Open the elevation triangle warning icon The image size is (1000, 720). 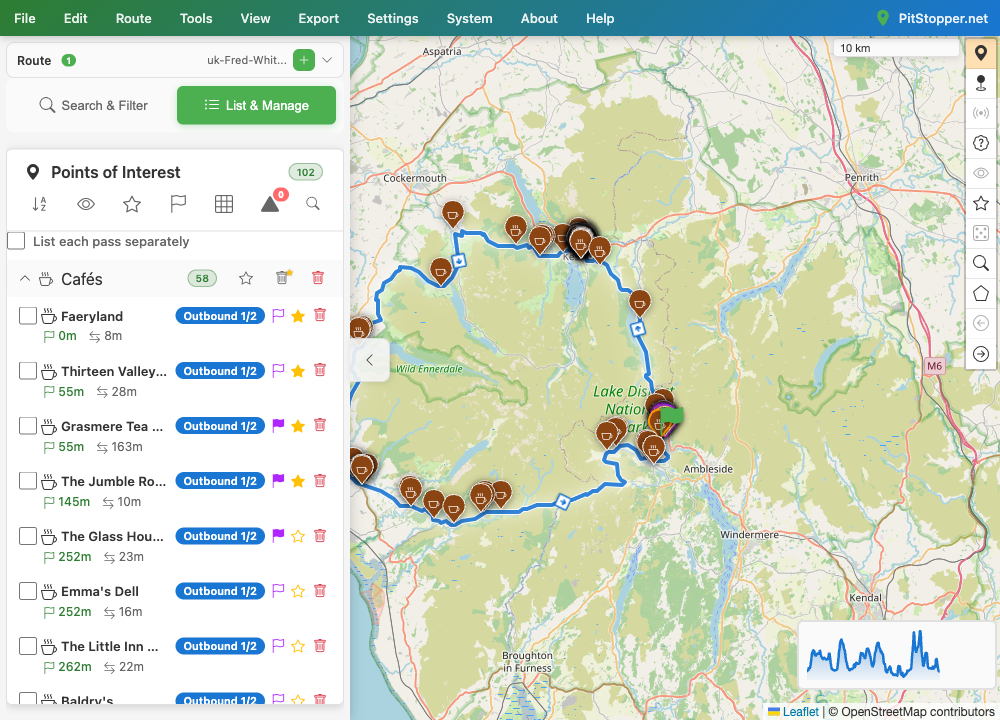click(x=270, y=204)
